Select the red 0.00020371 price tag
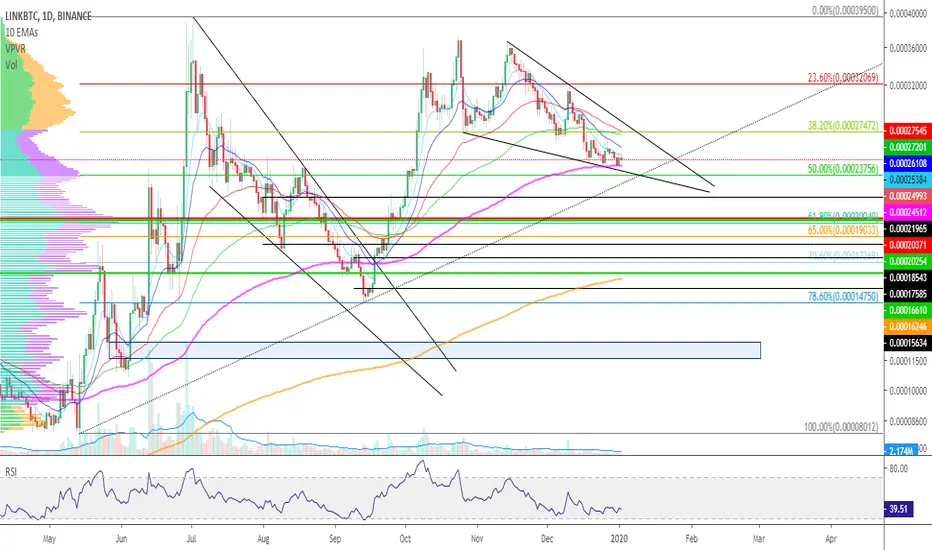The width and height of the screenshot is (932, 550). coord(908,245)
